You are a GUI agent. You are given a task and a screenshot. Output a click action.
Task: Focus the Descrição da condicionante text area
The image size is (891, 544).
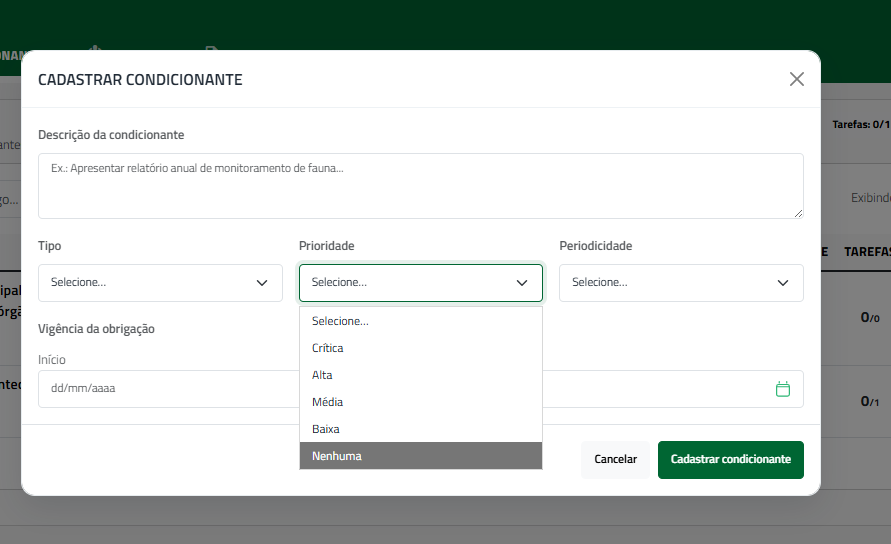420,186
